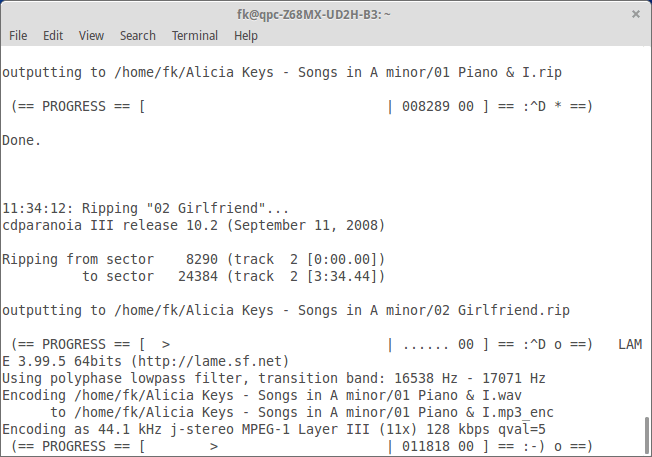Open the Terminal menu
652x457 pixels.
(x=194, y=35)
